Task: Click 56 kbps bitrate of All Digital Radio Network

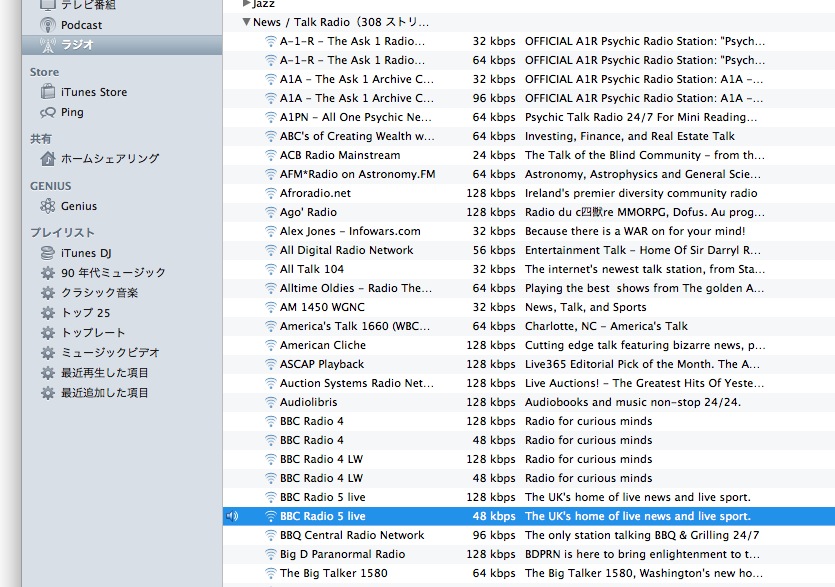Action: 494,250
